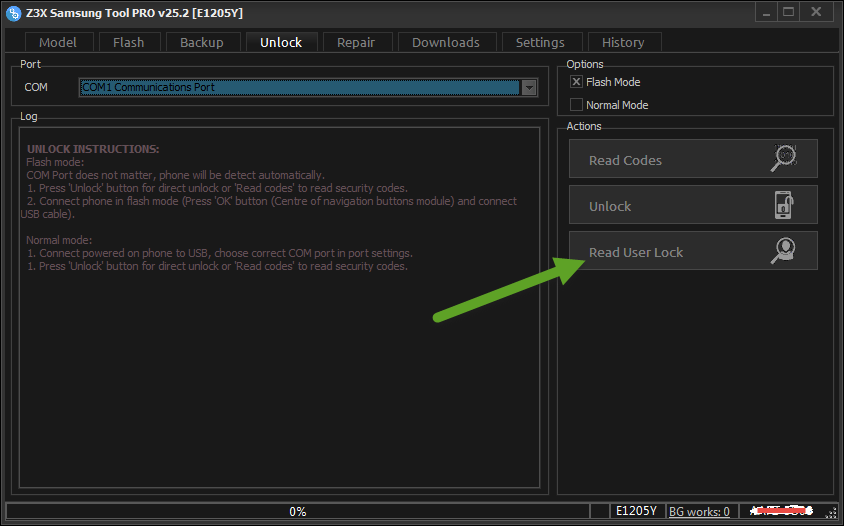Enable the Flash Mode checkbox
Viewport: 844px width, 526px height.
click(576, 82)
